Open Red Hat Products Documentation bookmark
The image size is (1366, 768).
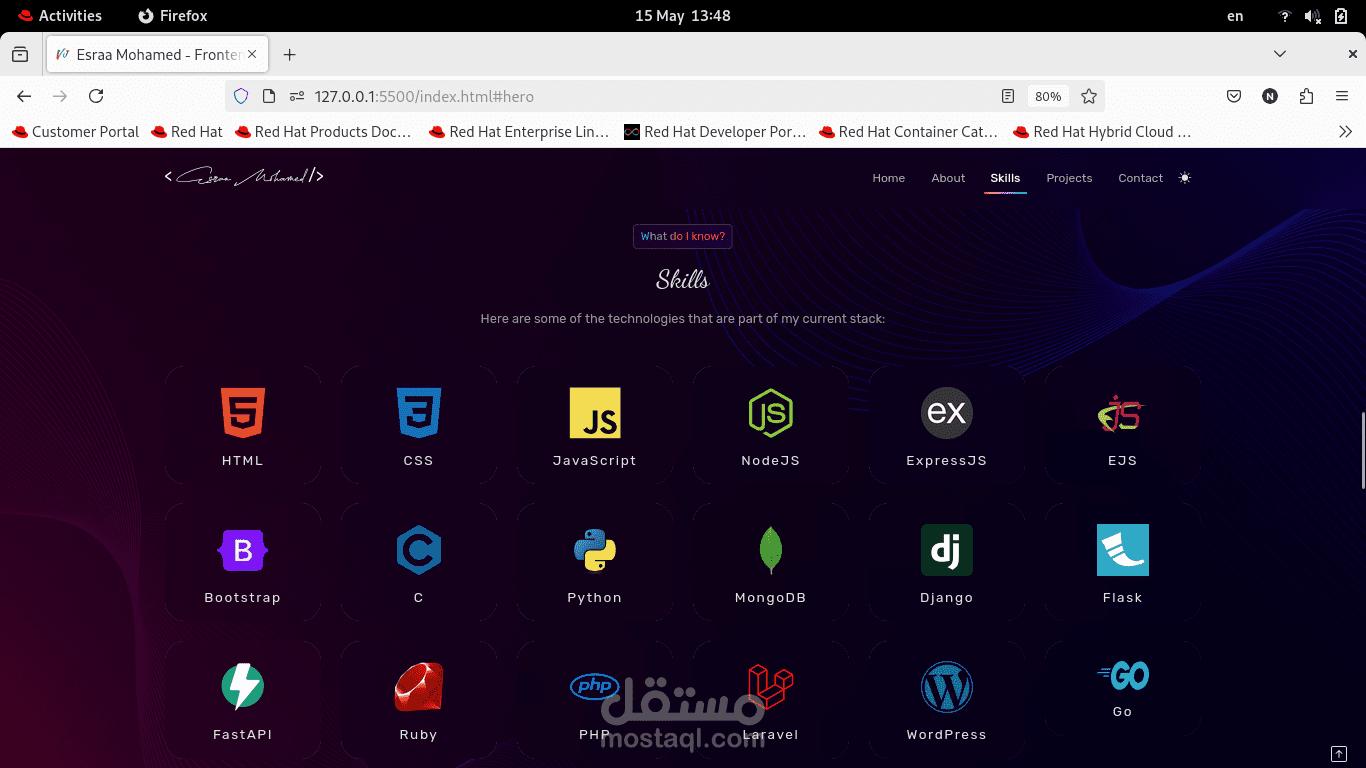pos(323,132)
